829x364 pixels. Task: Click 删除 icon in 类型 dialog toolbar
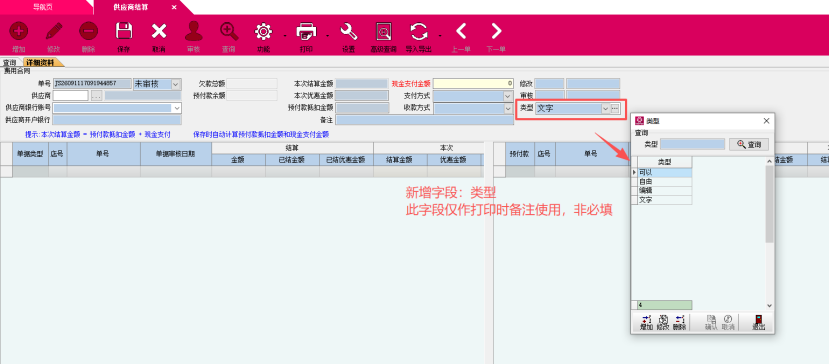click(x=679, y=319)
